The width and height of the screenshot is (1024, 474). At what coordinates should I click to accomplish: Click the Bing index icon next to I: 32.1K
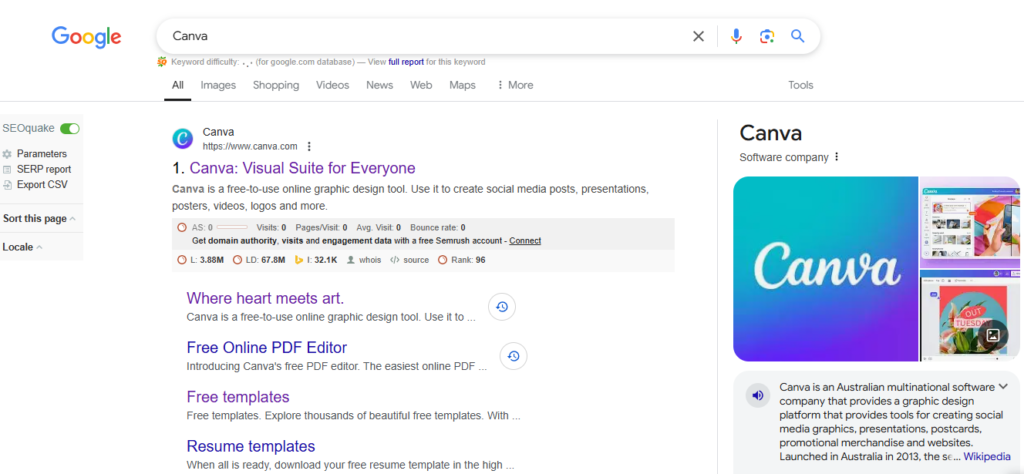299,260
